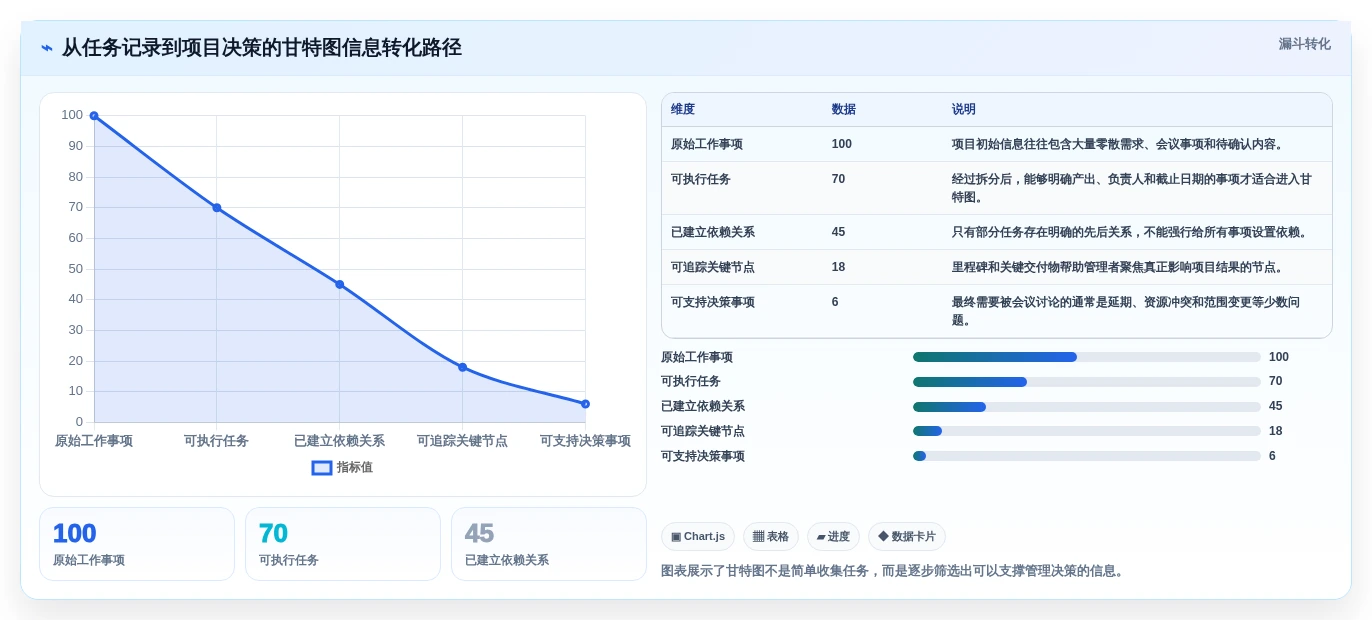Select the 可支持决策事项 table row label
The width and height of the screenshot is (1372, 620).
[713, 302]
